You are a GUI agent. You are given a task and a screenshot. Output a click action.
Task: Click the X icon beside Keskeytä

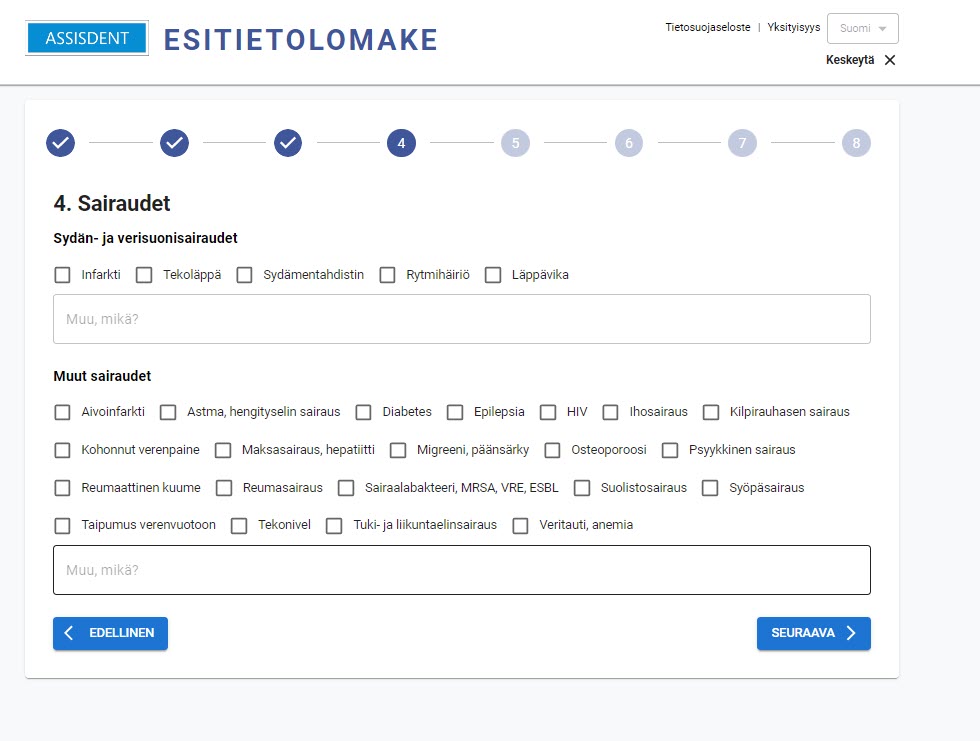point(890,60)
